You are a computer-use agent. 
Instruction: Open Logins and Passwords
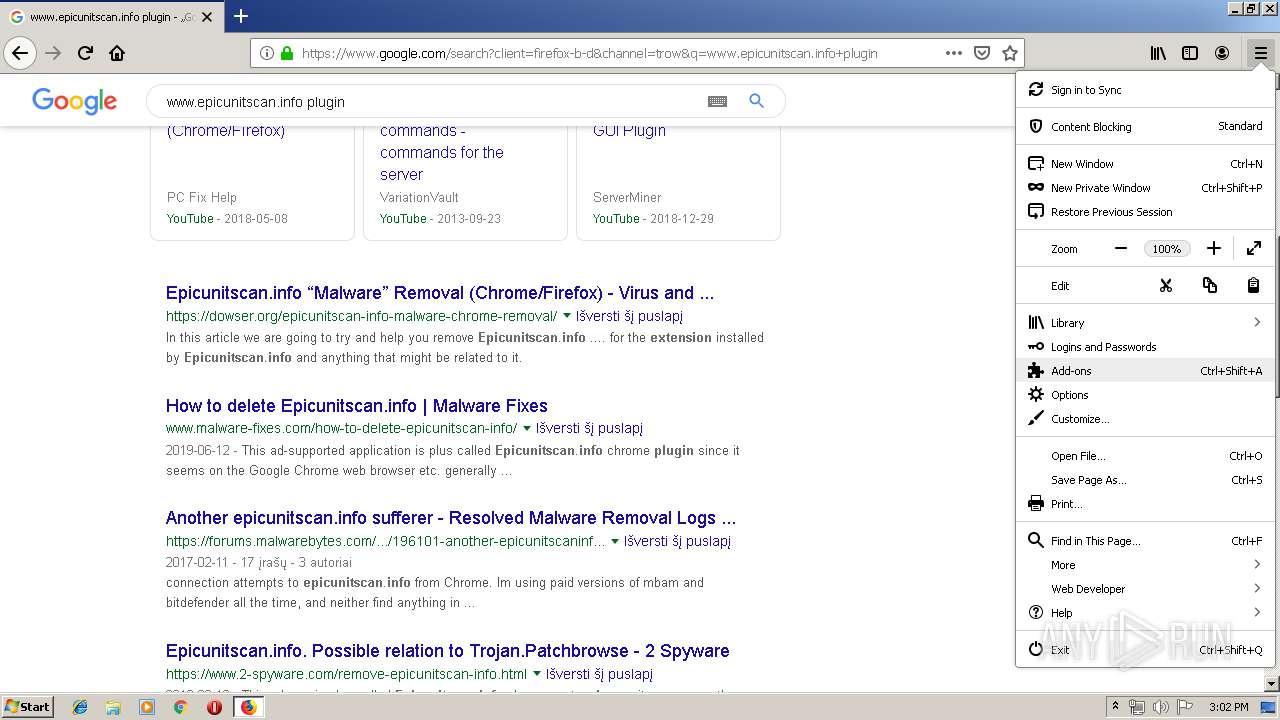[1145, 347]
